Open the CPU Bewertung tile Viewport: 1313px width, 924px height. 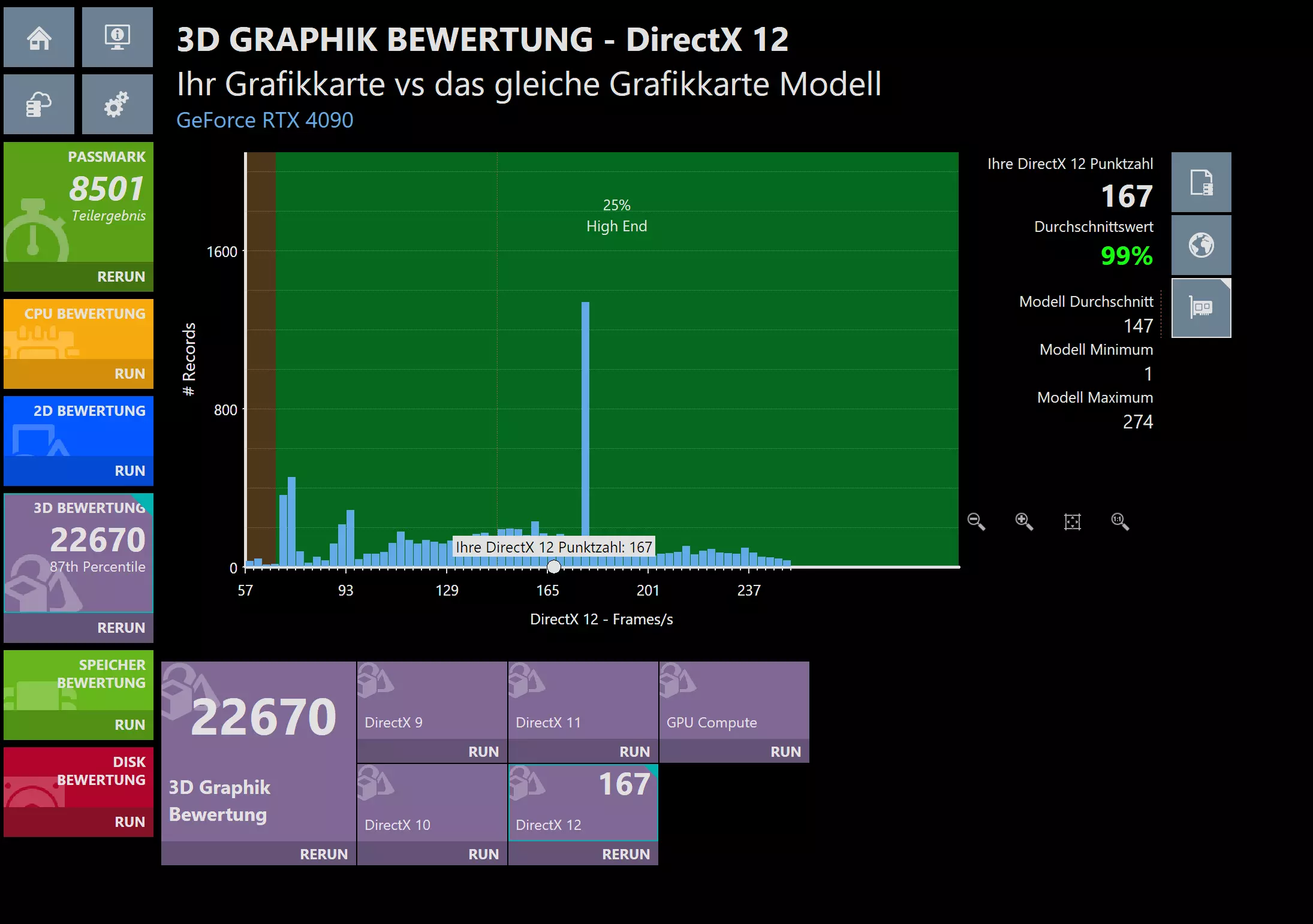pyautogui.click(x=79, y=329)
